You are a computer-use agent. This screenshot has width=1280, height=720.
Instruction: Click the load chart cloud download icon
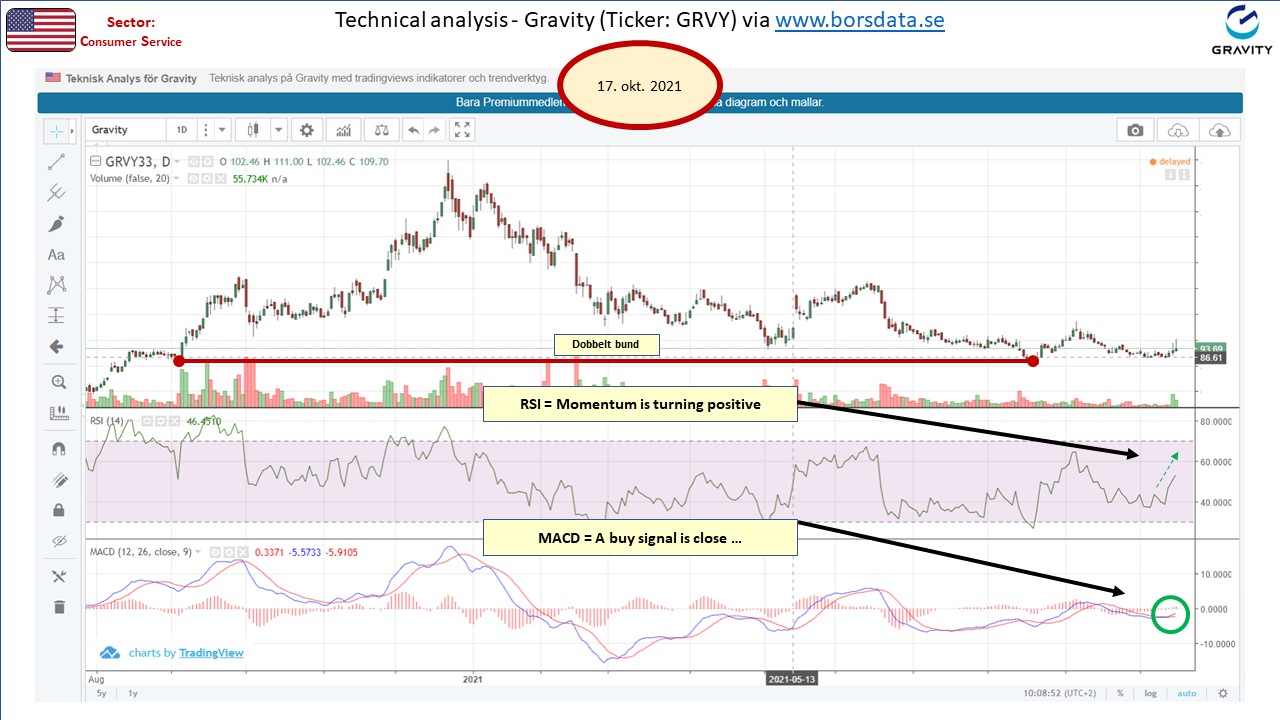[x=1178, y=130]
